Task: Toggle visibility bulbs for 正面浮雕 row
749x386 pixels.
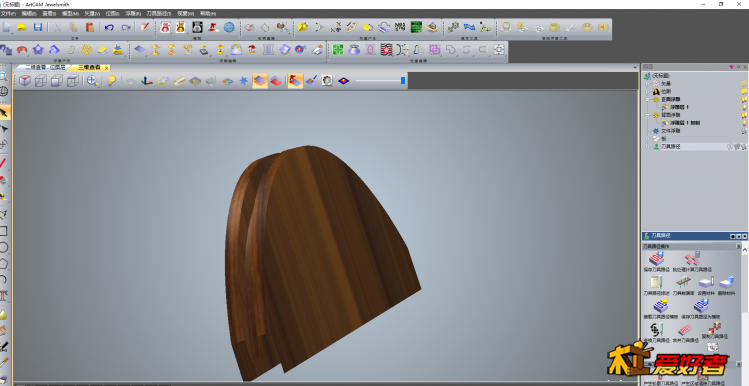Action: click(x=744, y=99)
